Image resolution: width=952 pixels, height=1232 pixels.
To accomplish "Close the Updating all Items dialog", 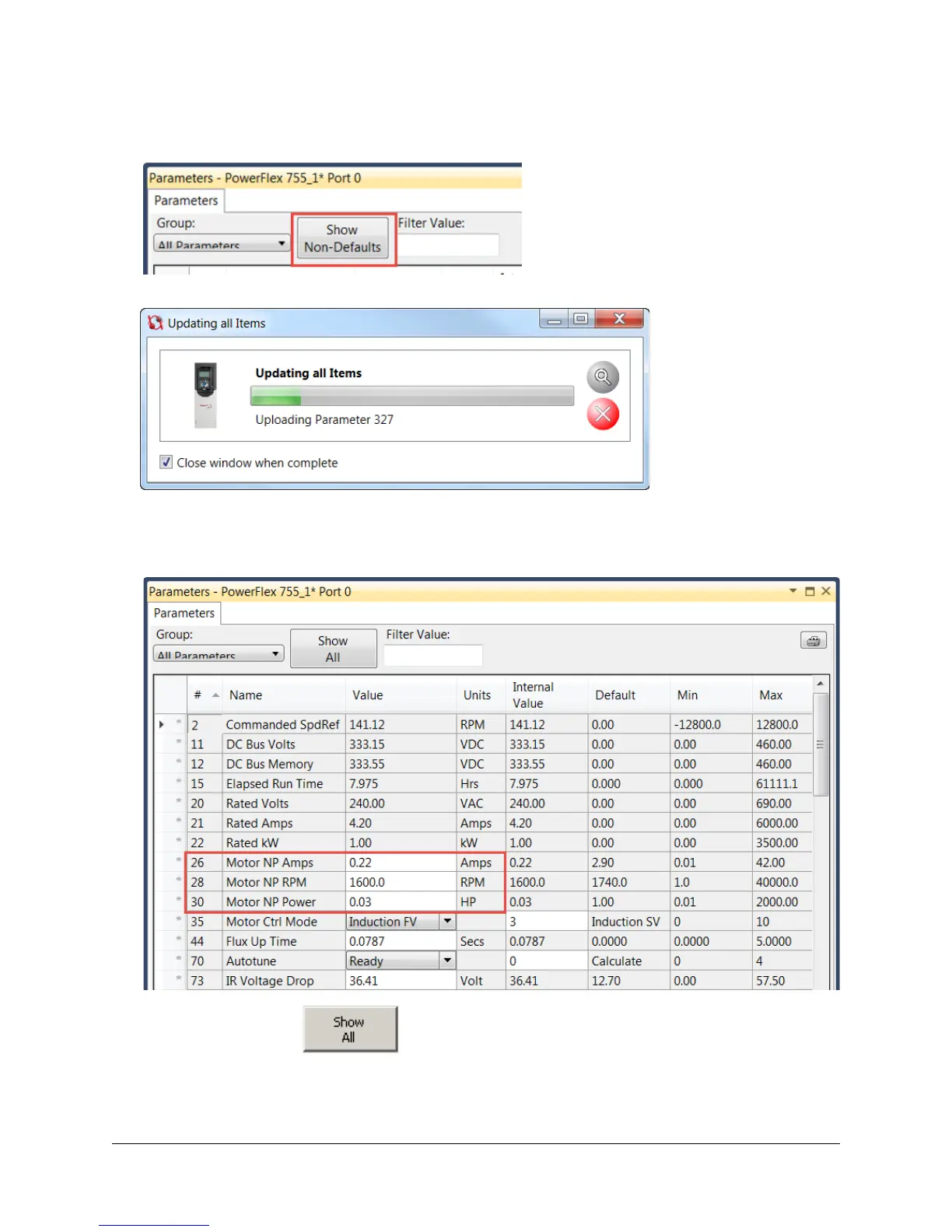I will coord(620,319).
